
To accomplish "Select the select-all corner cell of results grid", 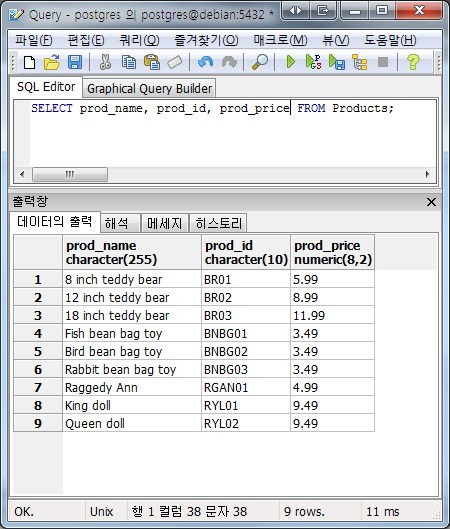I will point(38,252).
